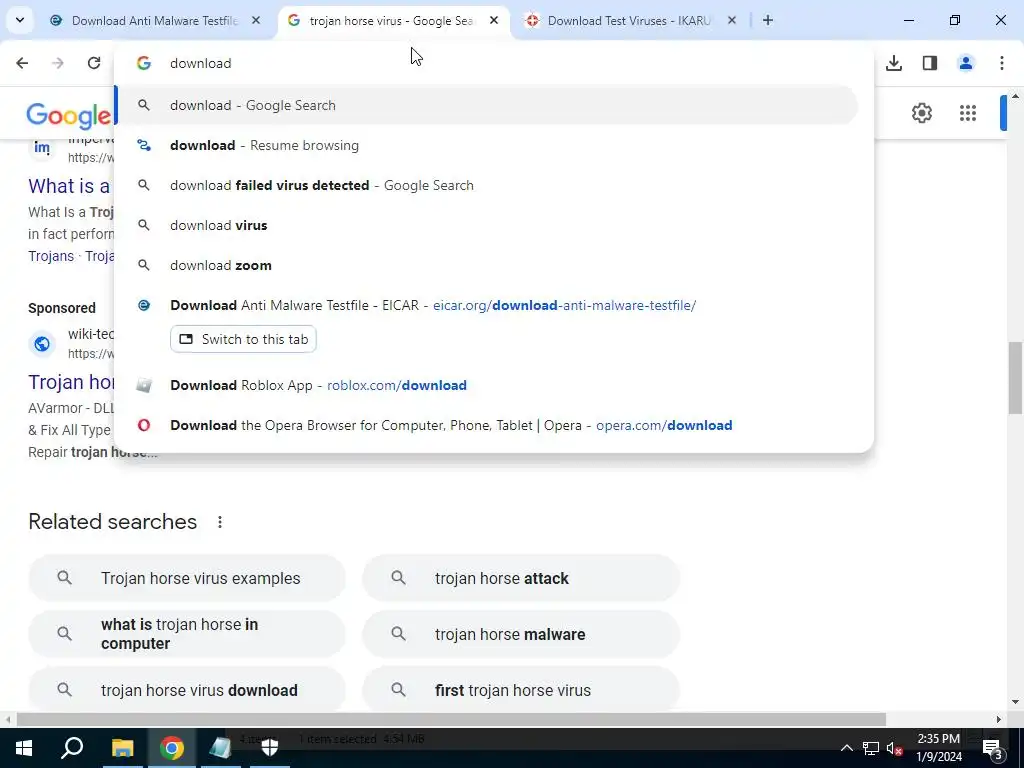
Task: Go back with the browser back arrow
Action: (x=22, y=63)
